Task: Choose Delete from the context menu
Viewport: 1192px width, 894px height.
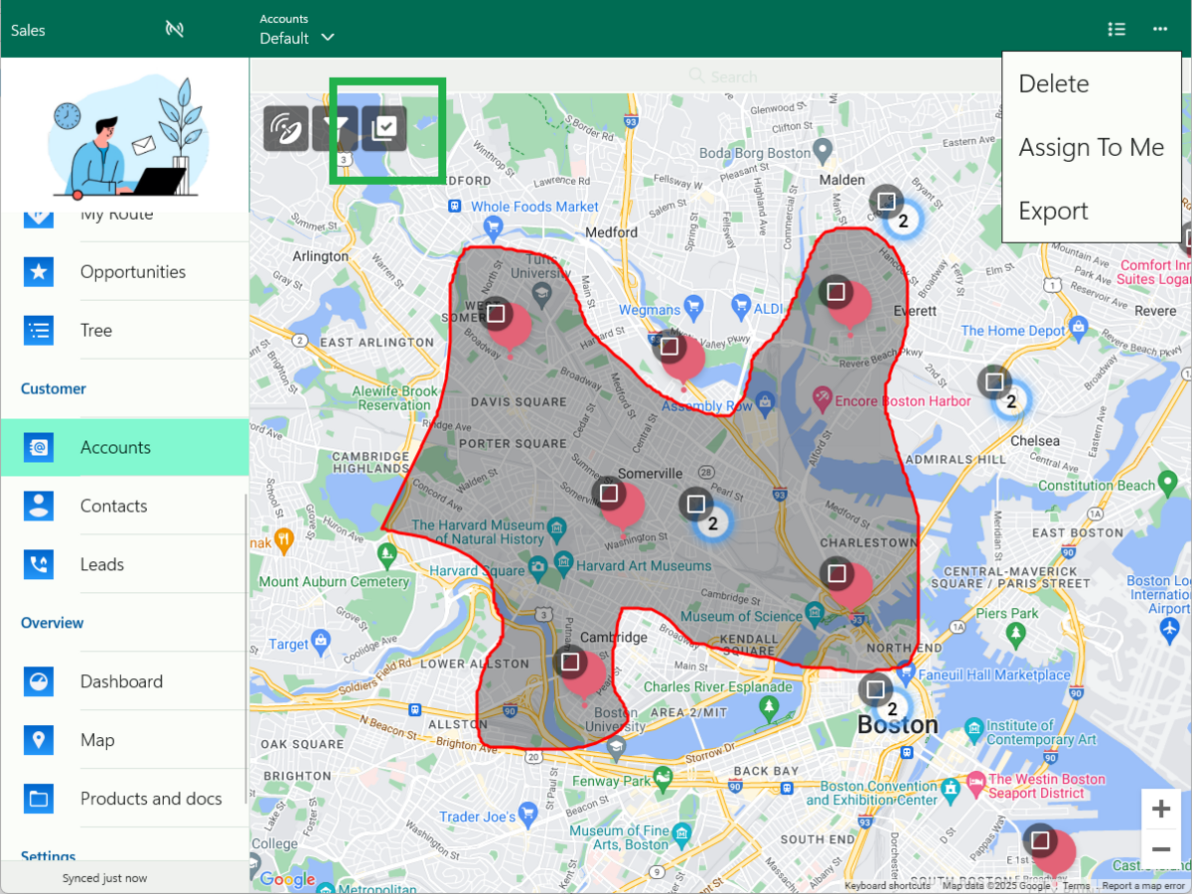Action: click(1053, 84)
